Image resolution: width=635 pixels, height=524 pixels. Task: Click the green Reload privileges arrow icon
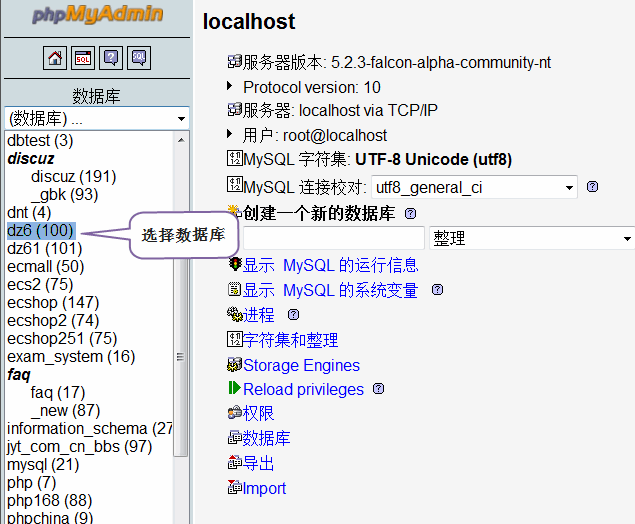click(234, 388)
